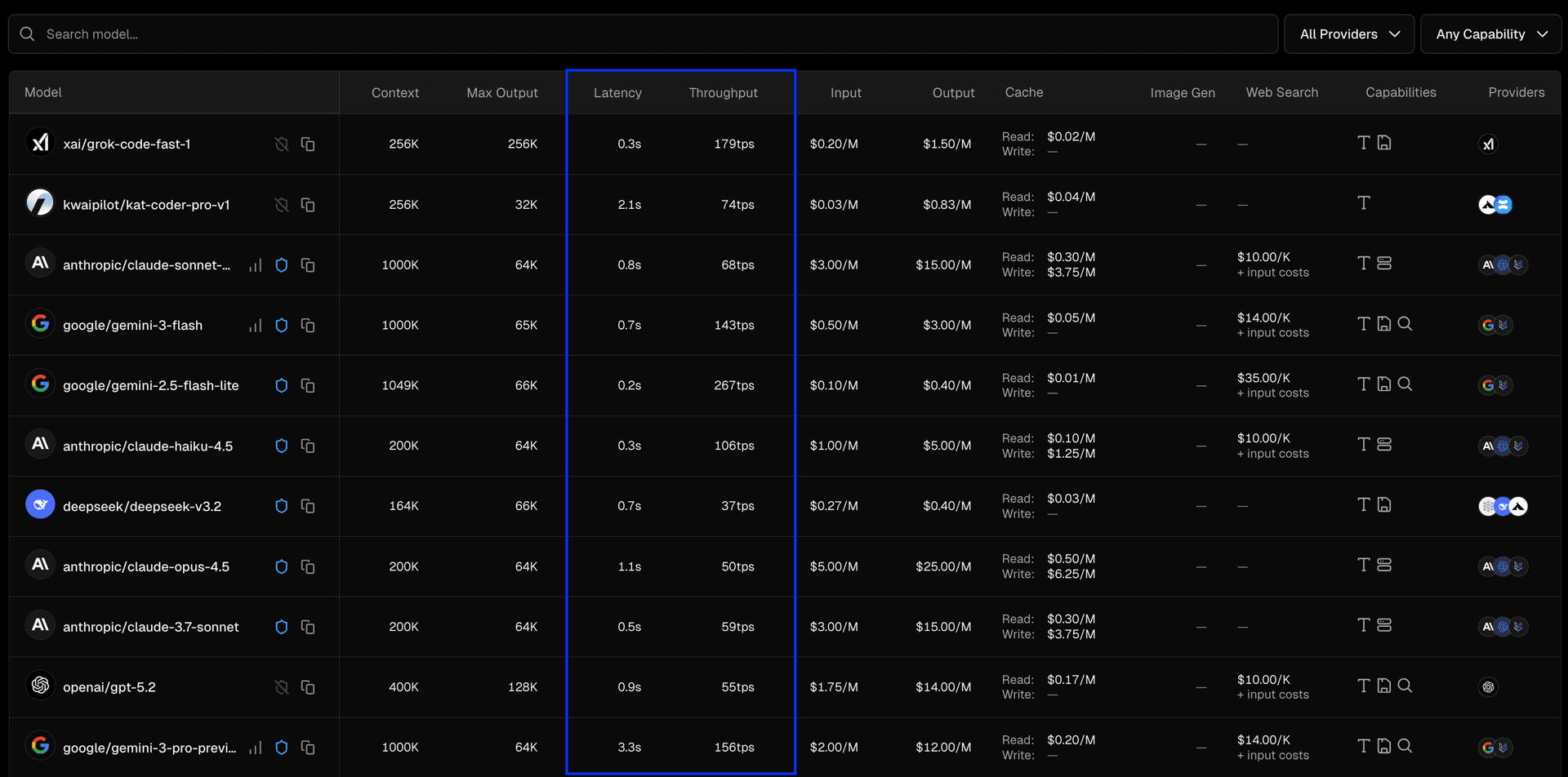Click the crossed-out shield icon for openai/gpt-5.2
The width and height of the screenshot is (1568, 777).
pos(282,687)
